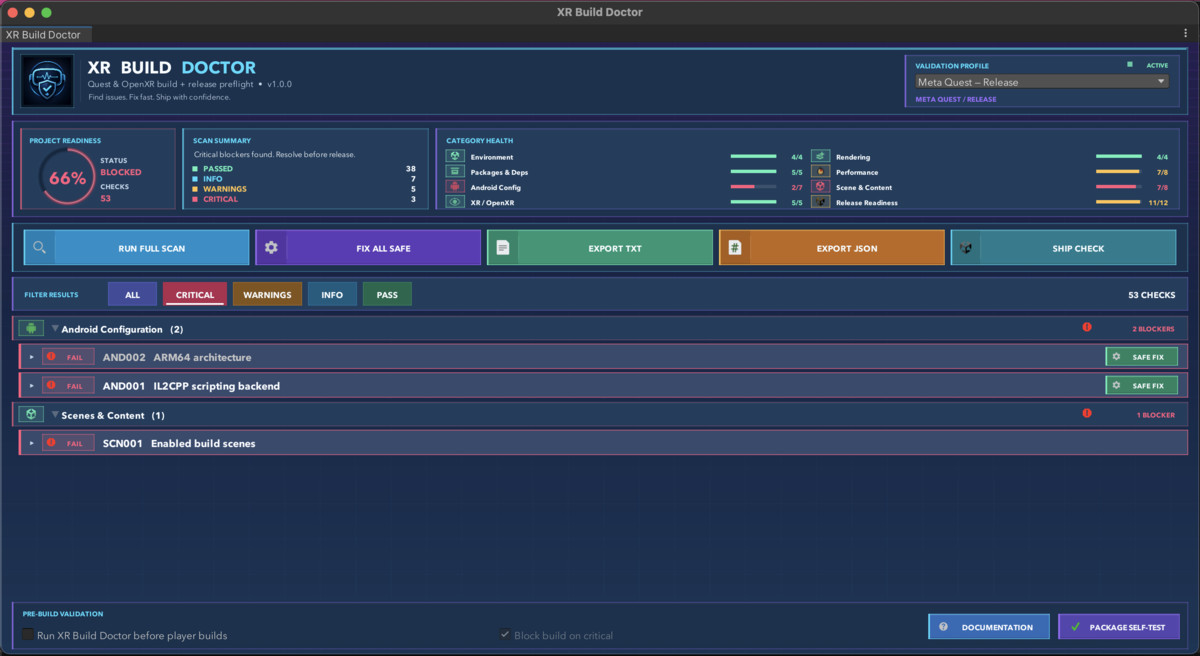Select the WARNINGS filter tab
Screen dimensions: 1200x656
tap(267, 294)
